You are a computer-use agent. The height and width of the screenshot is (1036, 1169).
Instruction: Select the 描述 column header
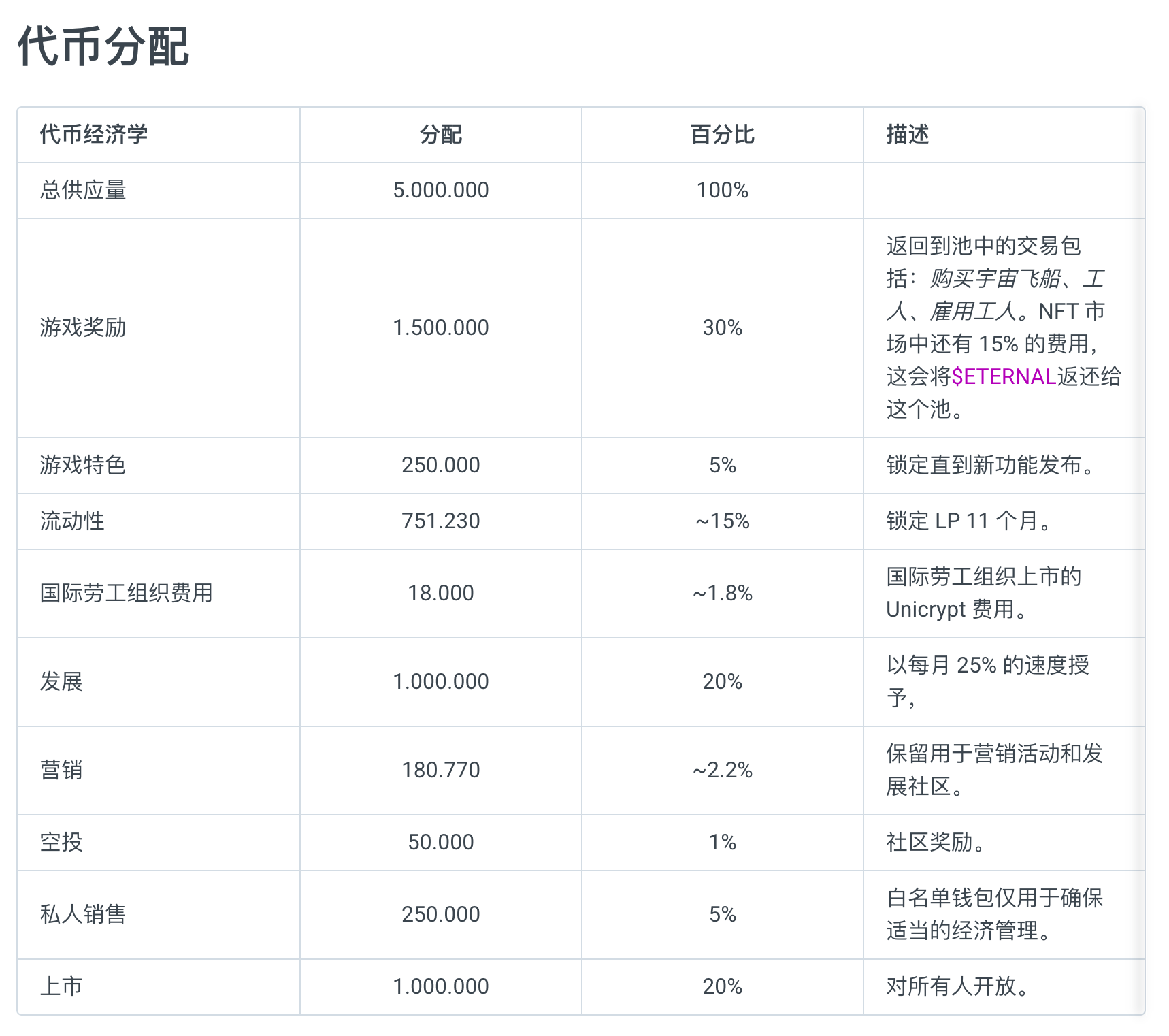point(908,134)
